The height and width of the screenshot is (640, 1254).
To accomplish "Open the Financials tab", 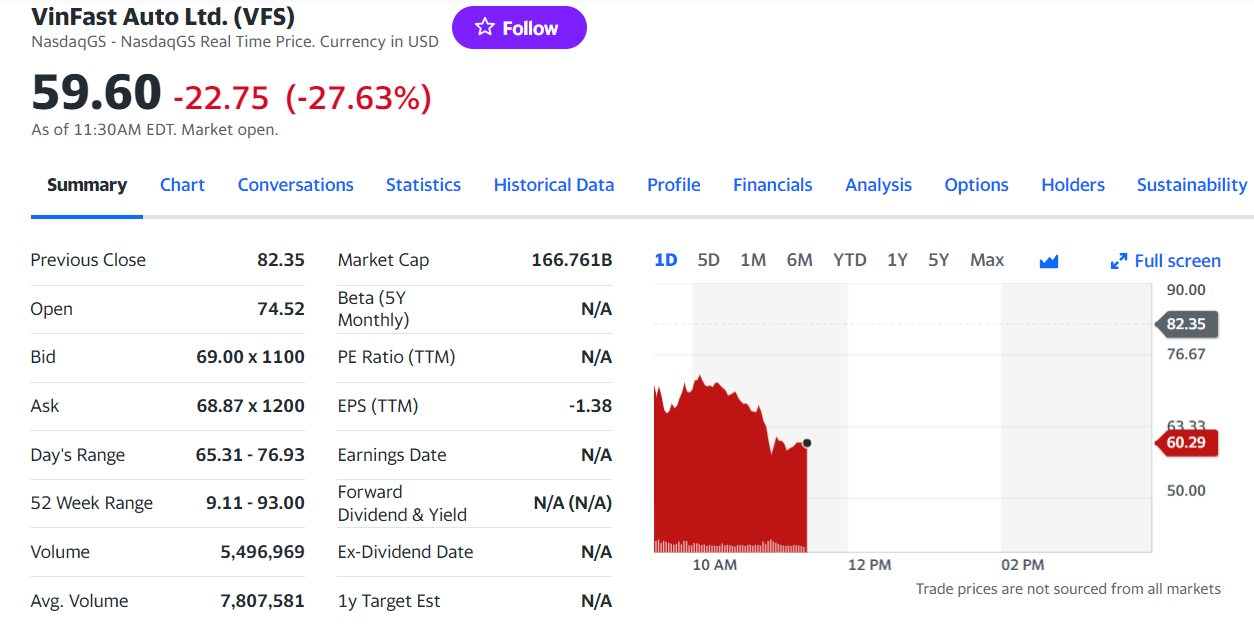I will 772,185.
